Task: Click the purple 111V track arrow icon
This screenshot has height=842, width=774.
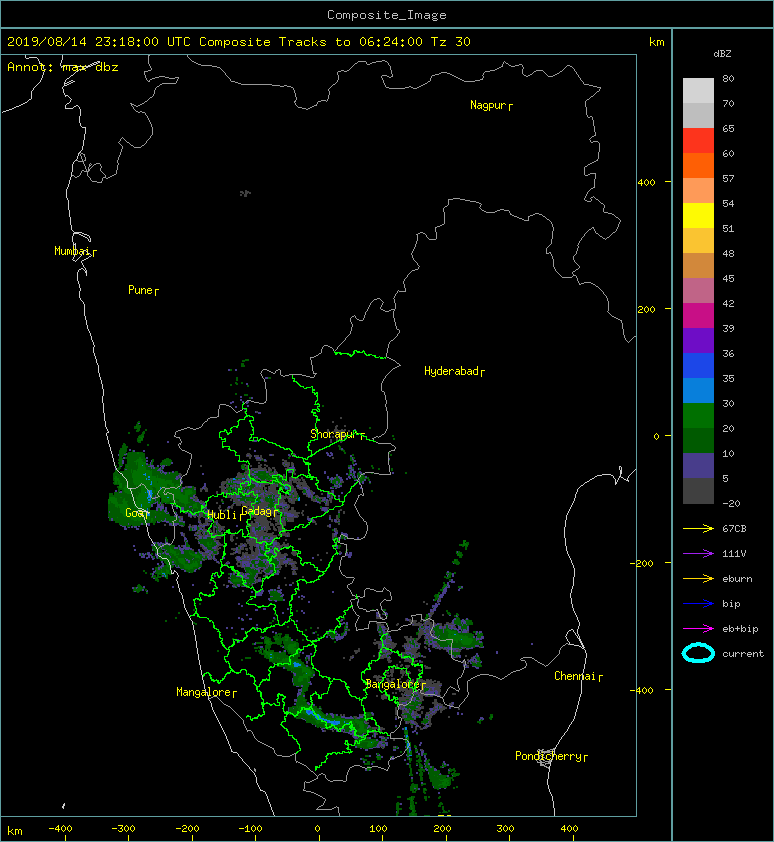Action: tap(698, 554)
